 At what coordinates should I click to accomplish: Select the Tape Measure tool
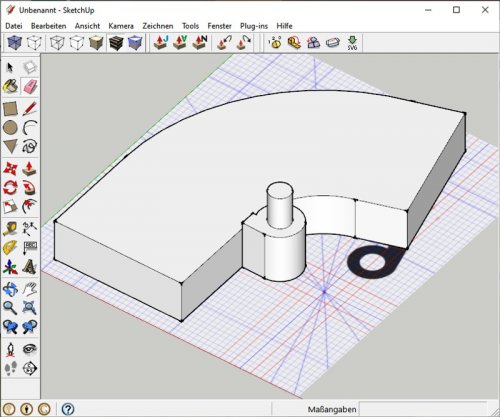point(10,229)
